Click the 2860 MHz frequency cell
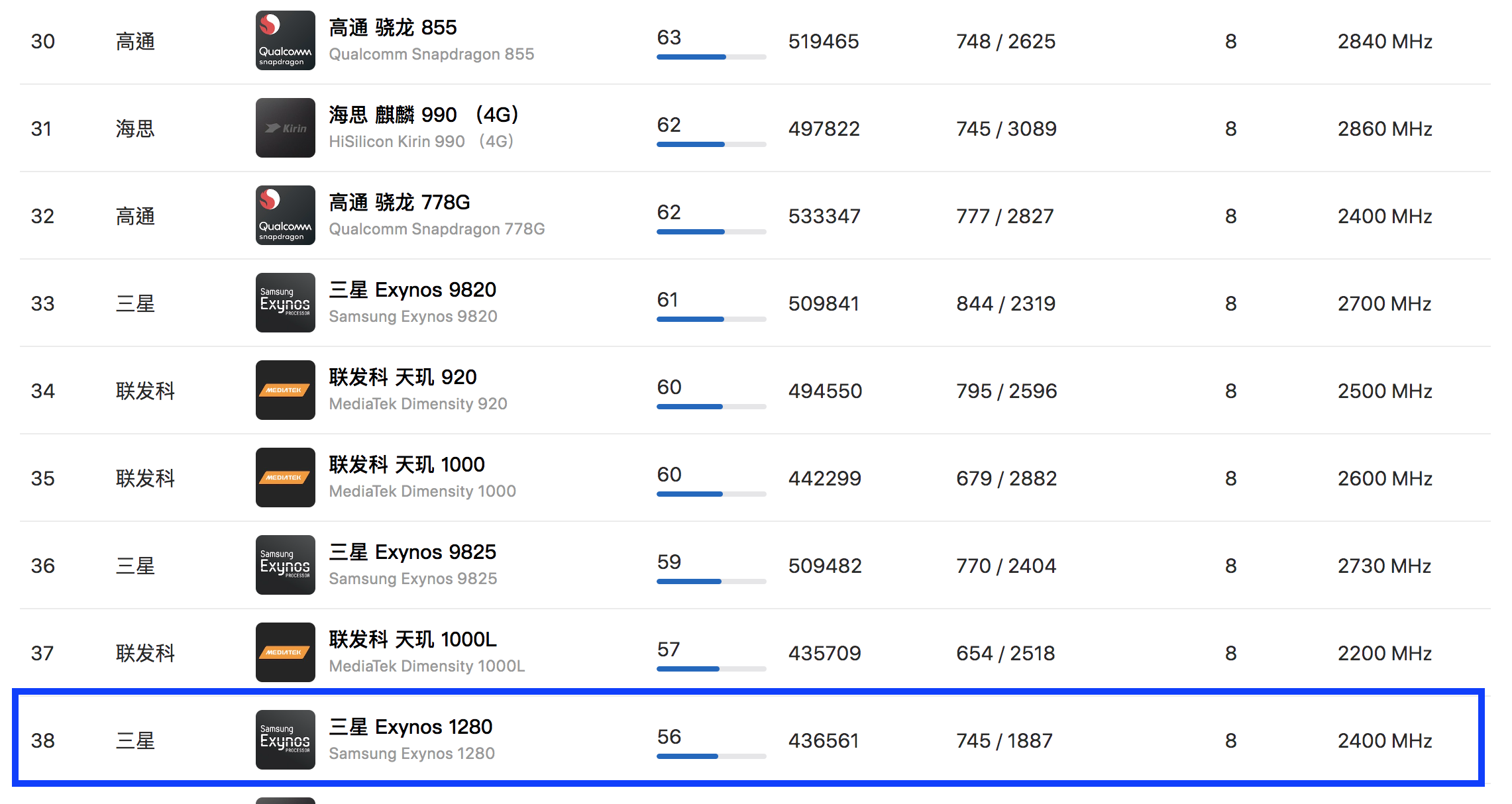Image resolution: width=1512 pixels, height=804 pixels. tap(1385, 129)
